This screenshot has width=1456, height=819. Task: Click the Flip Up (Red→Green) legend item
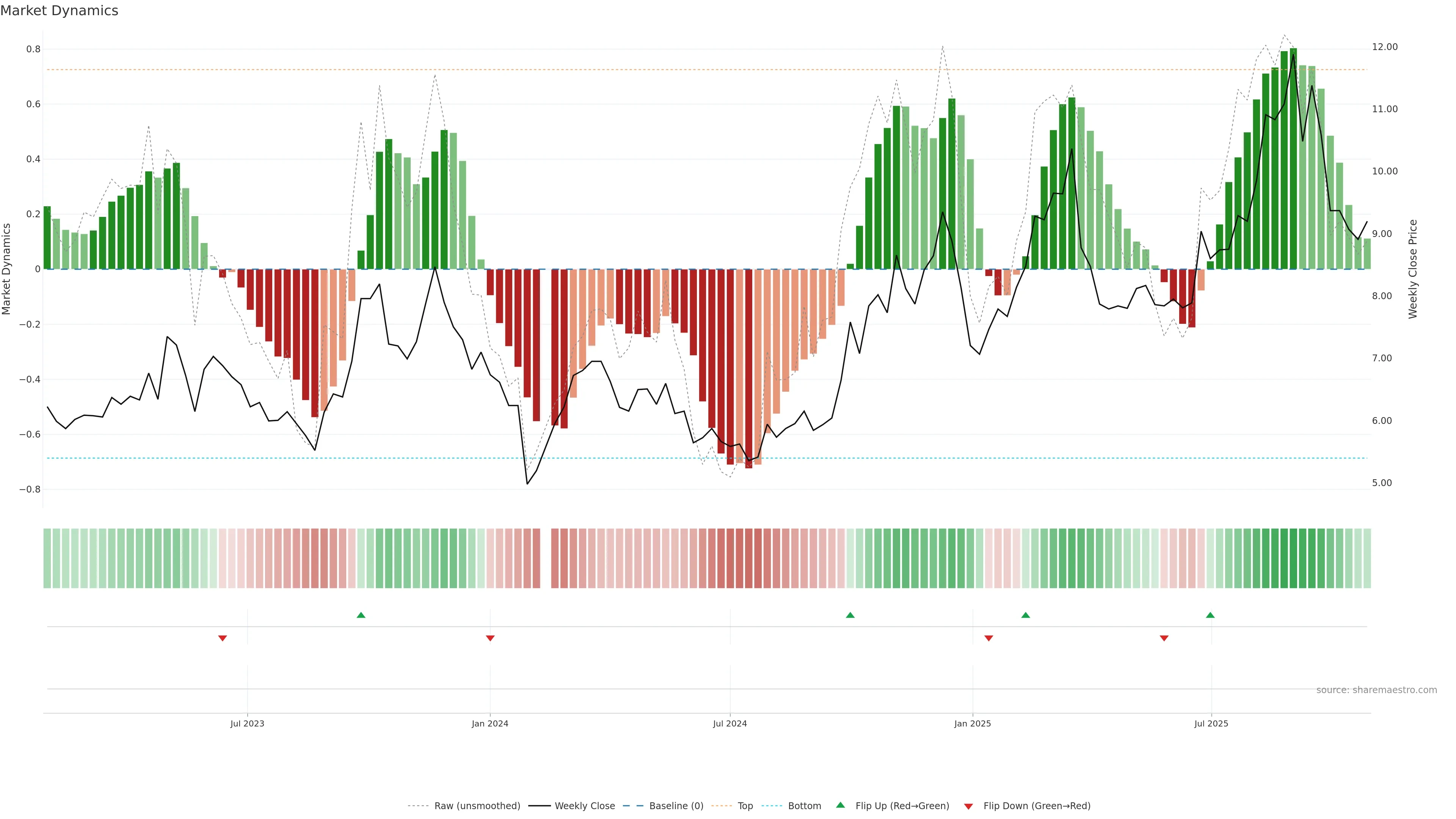click(902, 806)
